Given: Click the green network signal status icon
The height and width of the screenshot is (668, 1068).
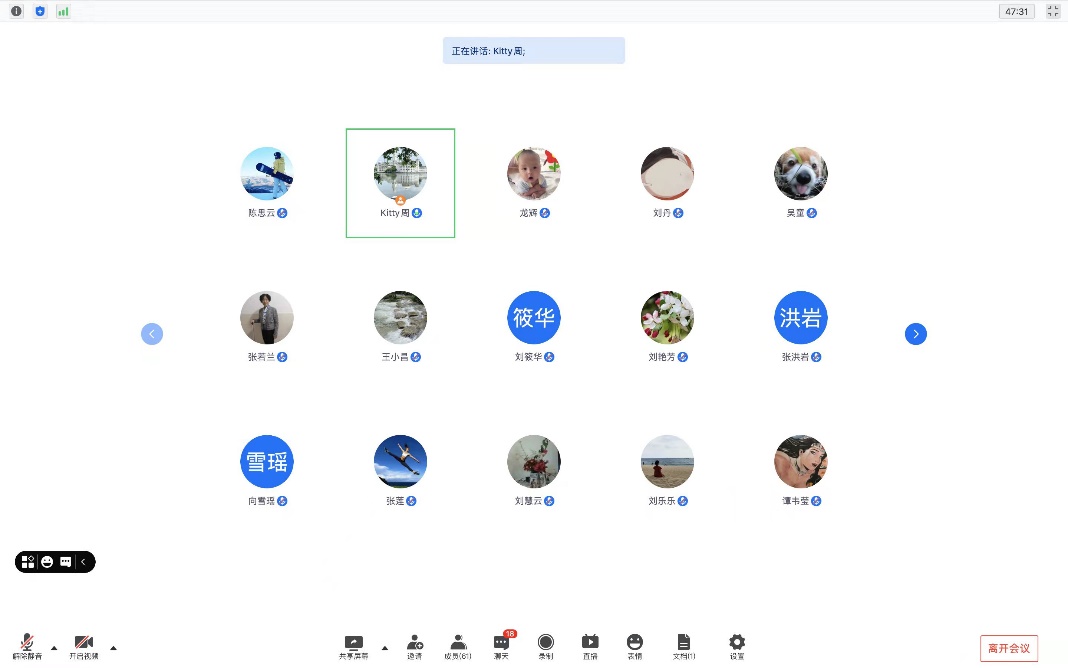Looking at the screenshot, I should click(63, 11).
